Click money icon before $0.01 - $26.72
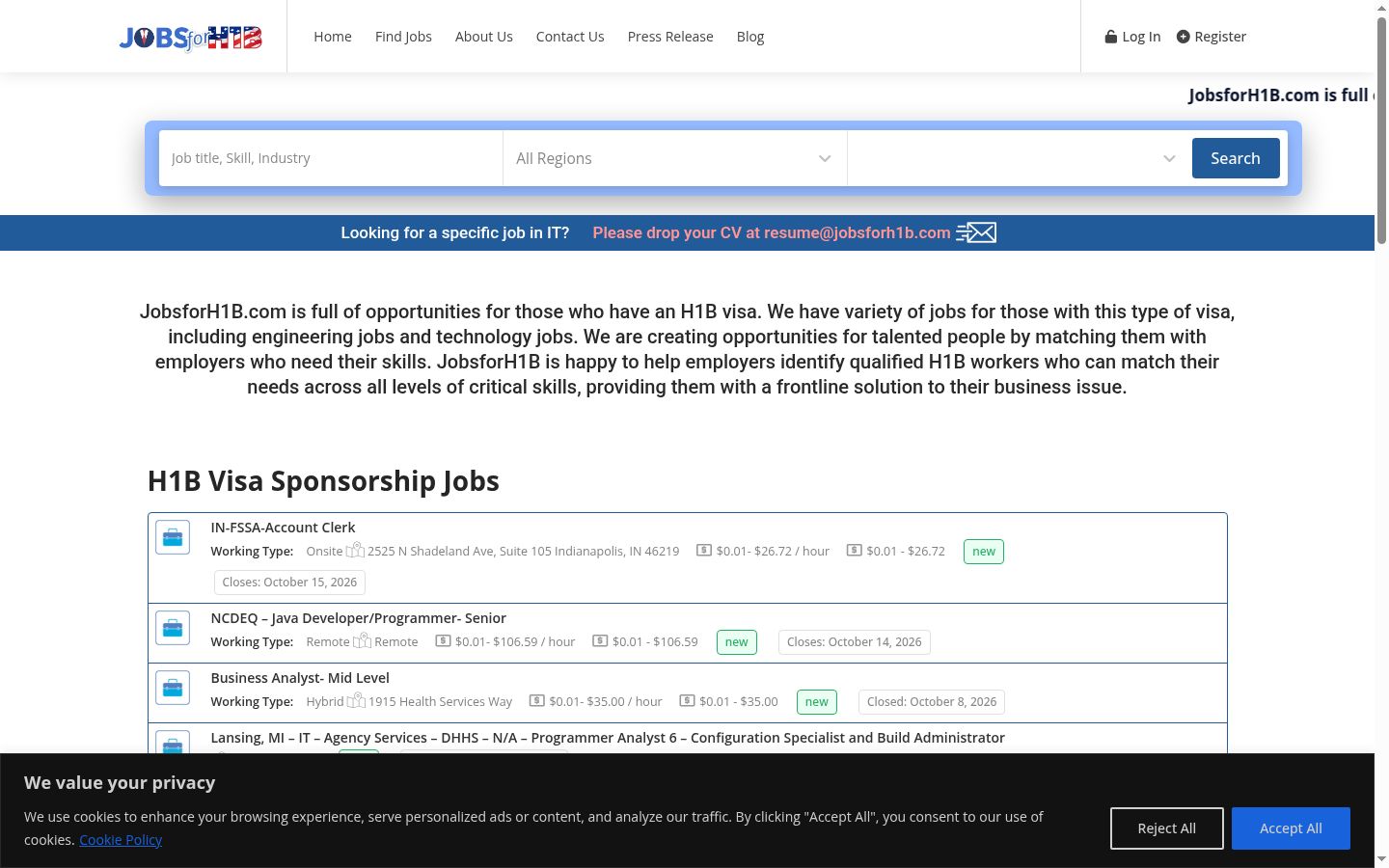1389x868 pixels. pyautogui.click(x=854, y=551)
